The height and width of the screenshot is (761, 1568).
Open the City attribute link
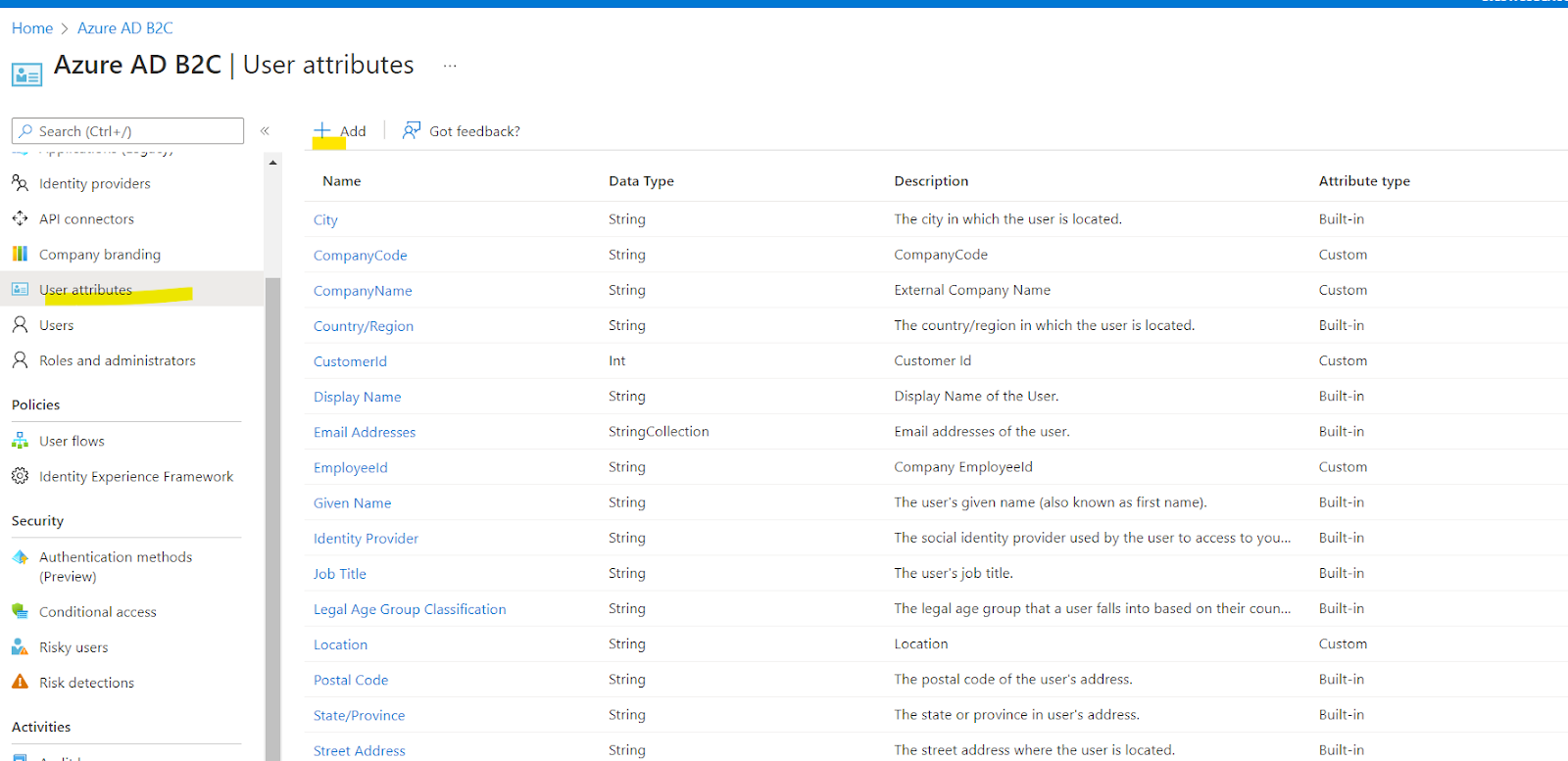325,219
